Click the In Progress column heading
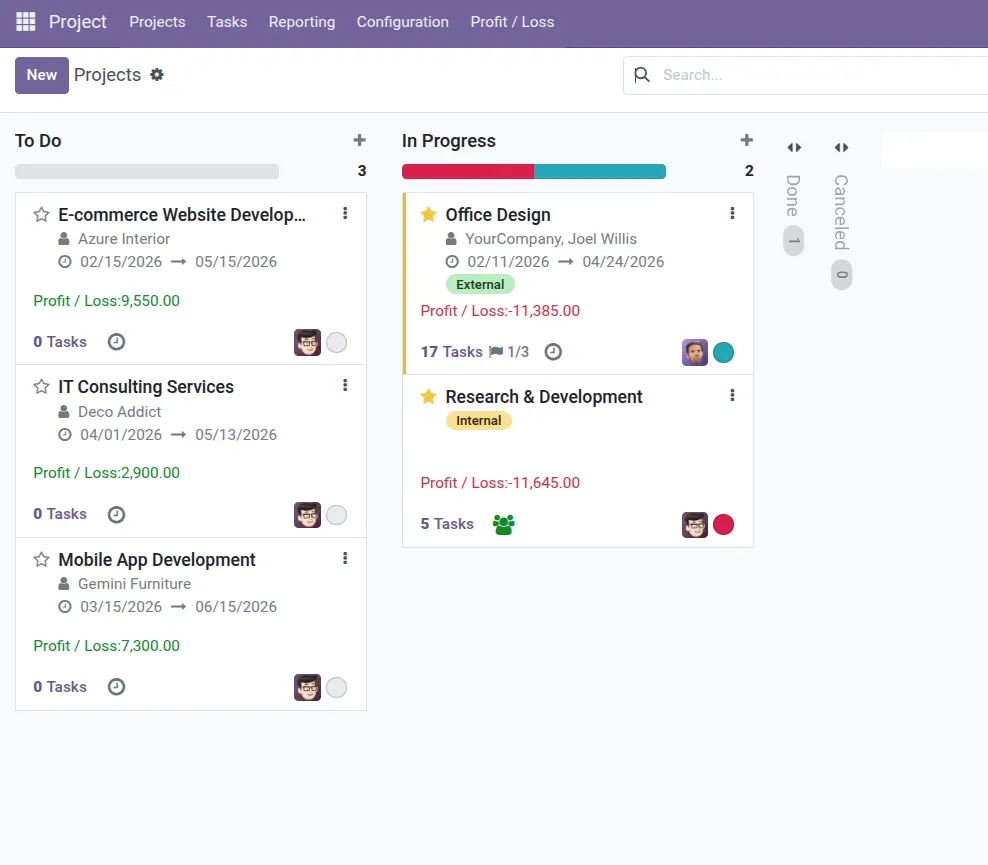Screen dimensions: 988x865 tap(449, 140)
